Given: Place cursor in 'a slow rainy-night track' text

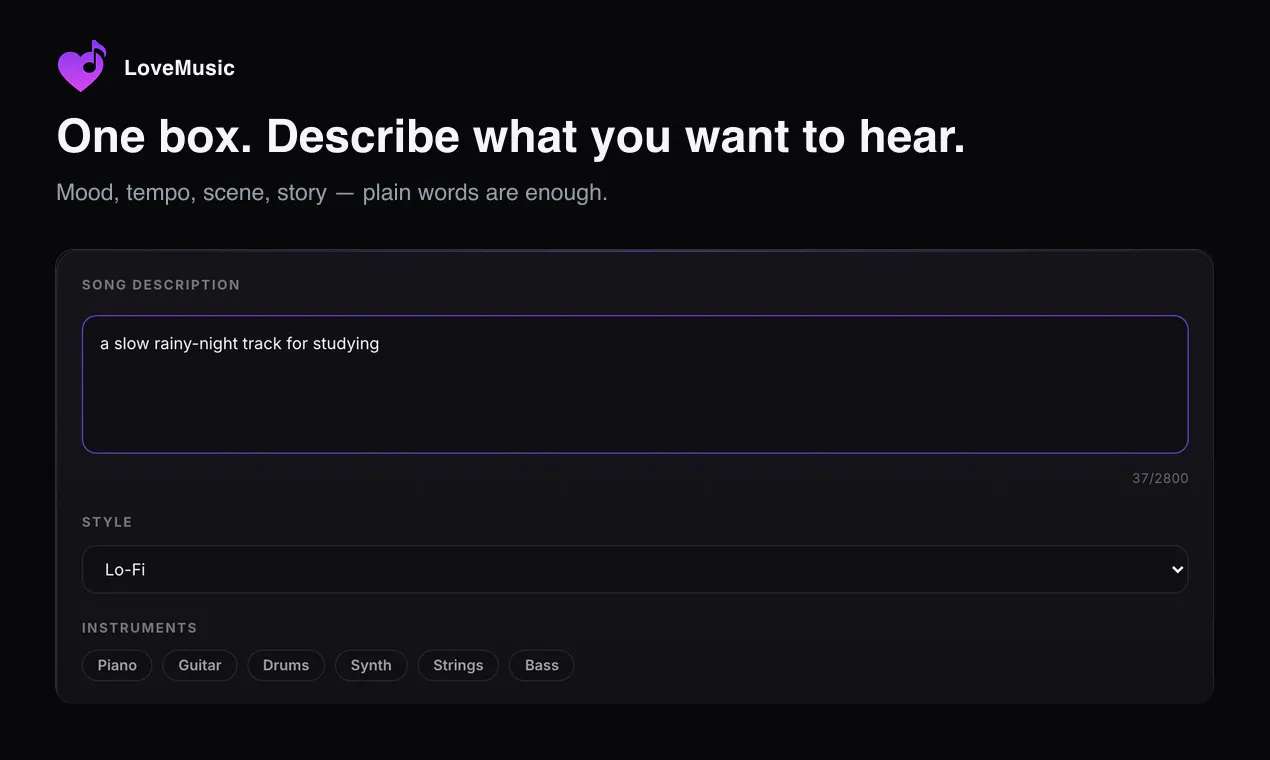Looking at the screenshot, I should coord(189,344).
